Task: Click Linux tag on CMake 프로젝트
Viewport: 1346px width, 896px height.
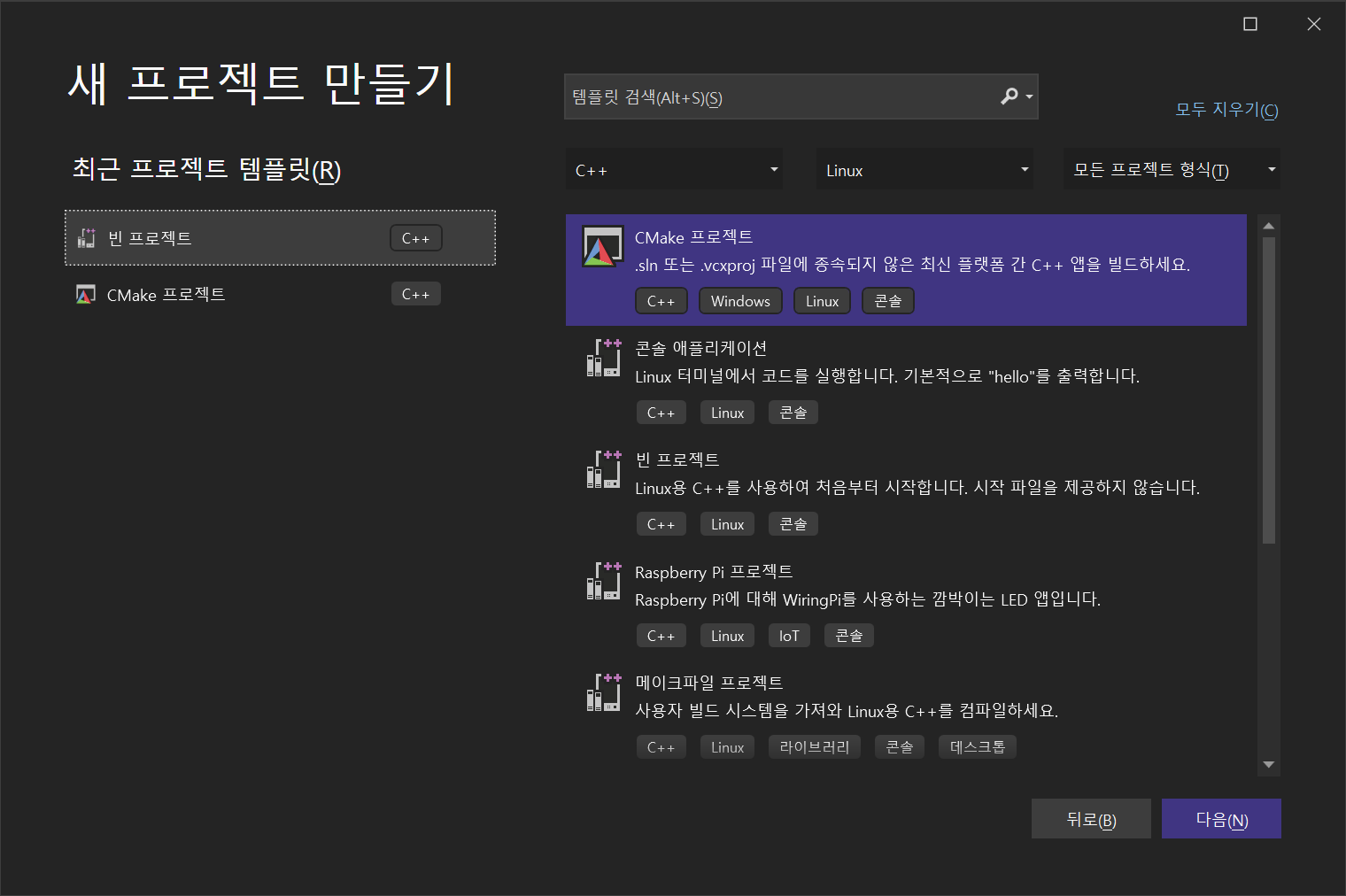Action: [x=822, y=301]
